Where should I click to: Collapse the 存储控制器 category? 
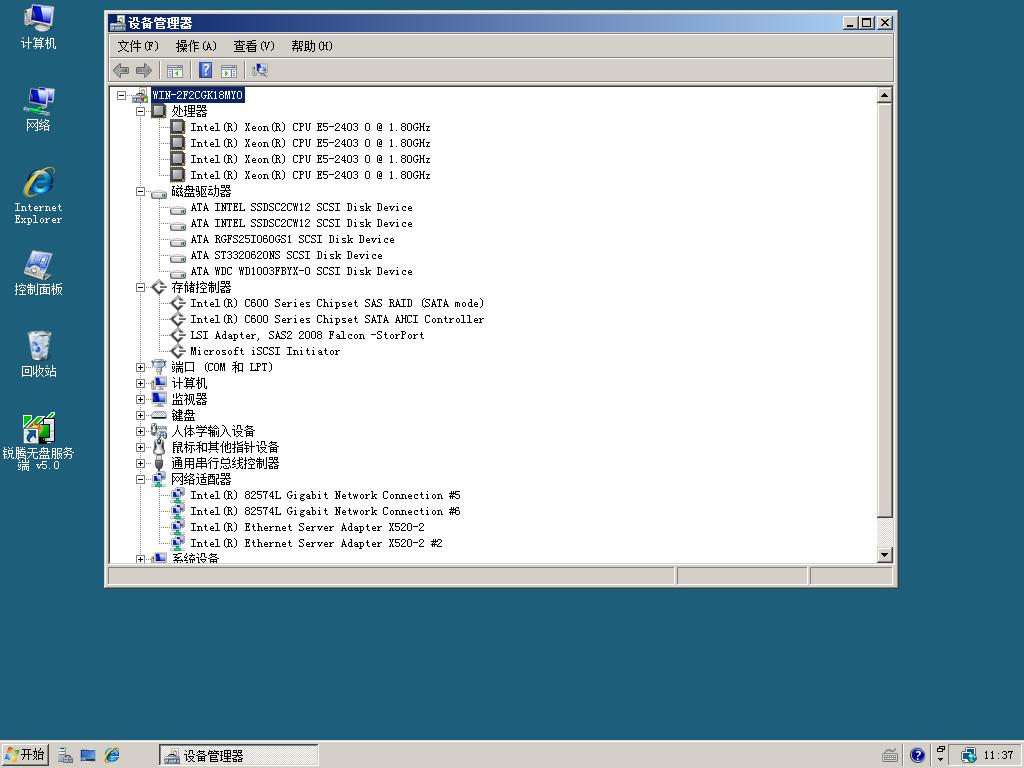tap(140, 287)
